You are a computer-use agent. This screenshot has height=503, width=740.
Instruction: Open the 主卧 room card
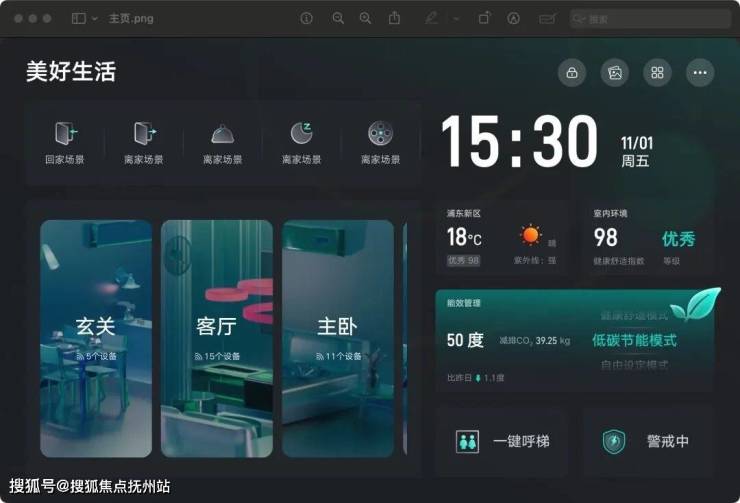pos(338,338)
